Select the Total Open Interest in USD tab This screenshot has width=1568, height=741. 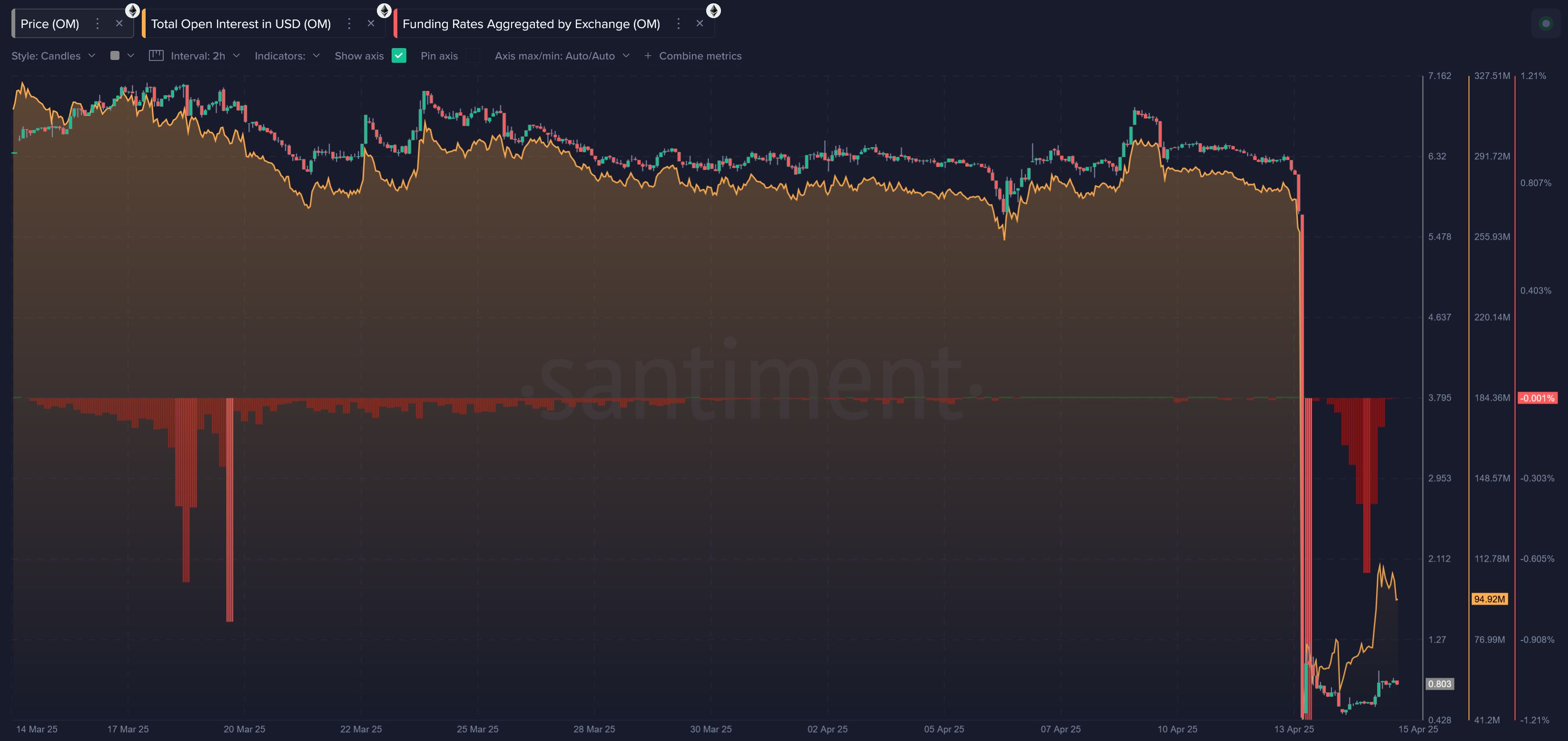coord(241,24)
